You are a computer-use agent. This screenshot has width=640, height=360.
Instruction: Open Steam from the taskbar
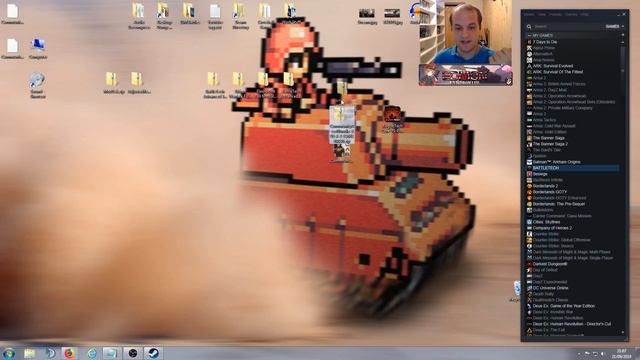coord(153,353)
